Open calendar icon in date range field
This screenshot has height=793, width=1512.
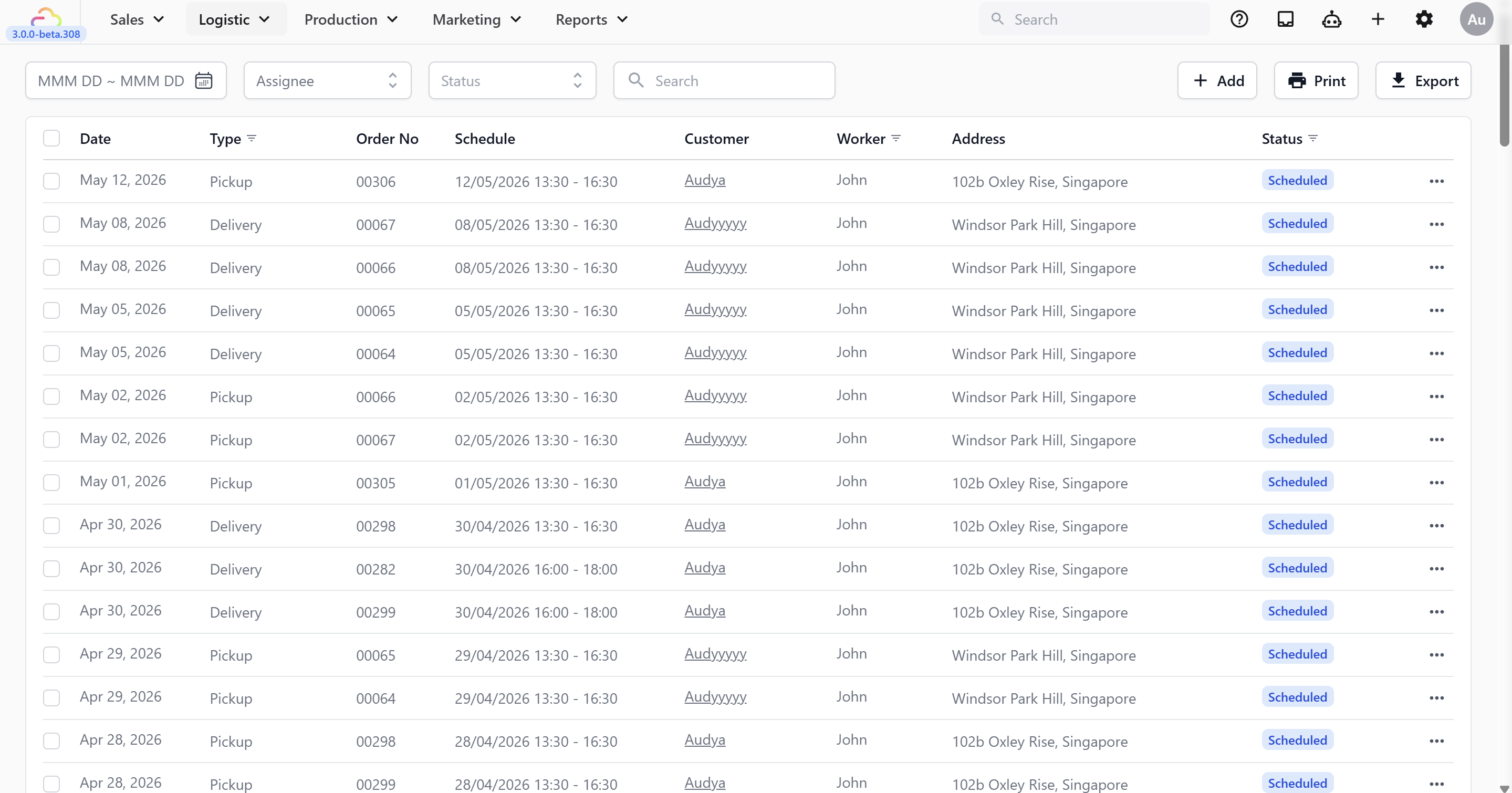point(204,80)
